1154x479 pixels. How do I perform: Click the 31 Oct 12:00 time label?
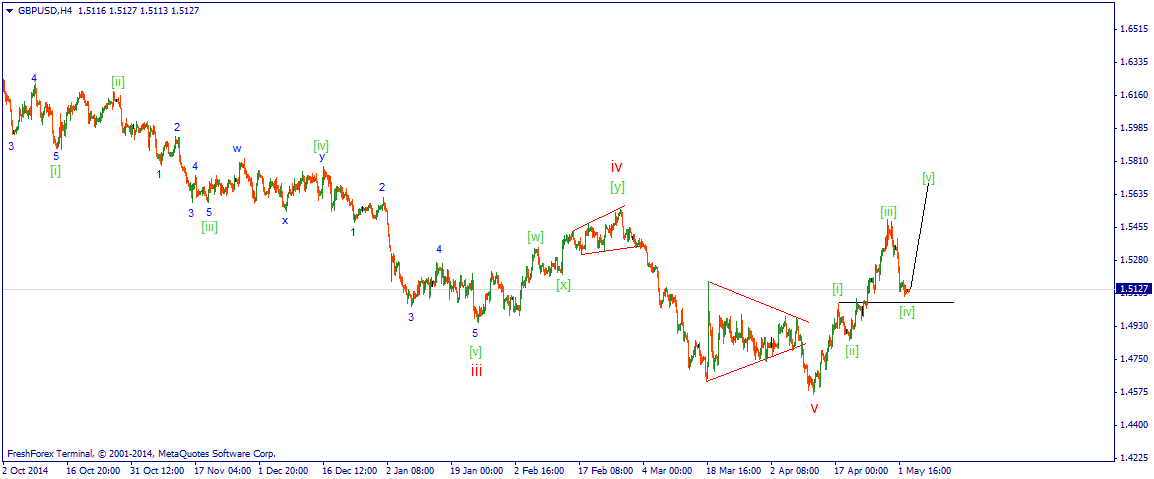click(155, 469)
